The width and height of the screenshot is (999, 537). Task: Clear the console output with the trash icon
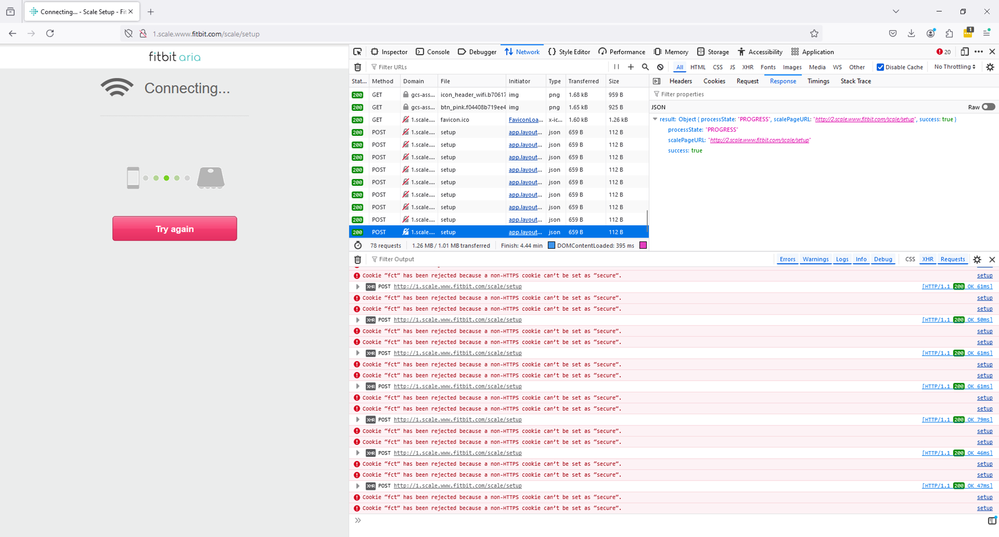coord(358,259)
